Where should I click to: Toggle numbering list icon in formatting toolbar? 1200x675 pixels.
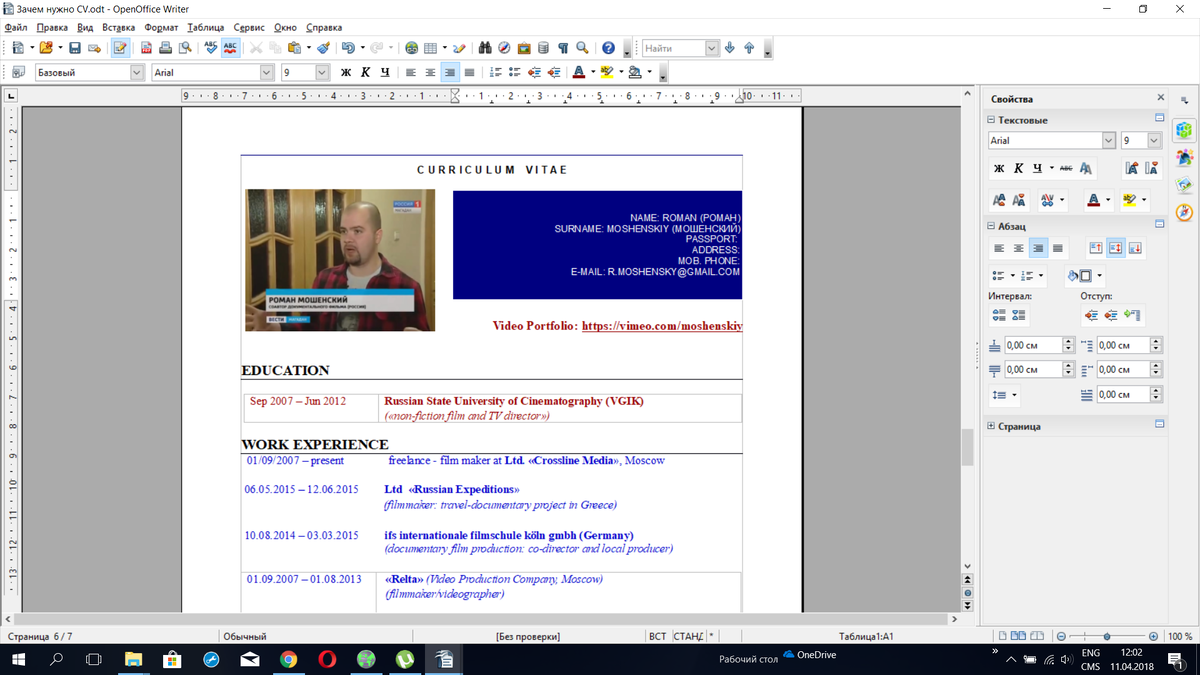(x=495, y=72)
